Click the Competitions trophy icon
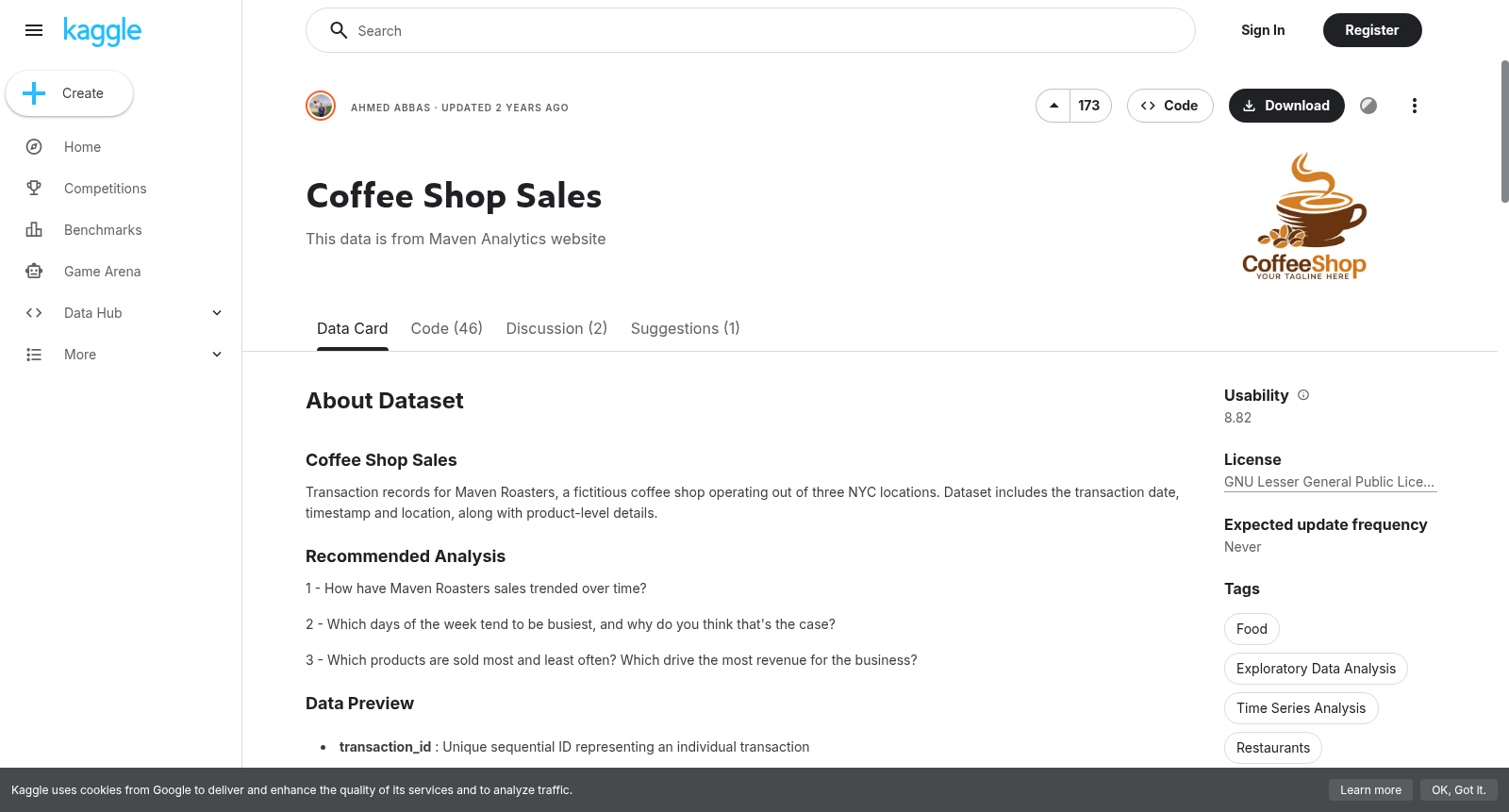The width and height of the screenshot is (1509, 812). 34,189
